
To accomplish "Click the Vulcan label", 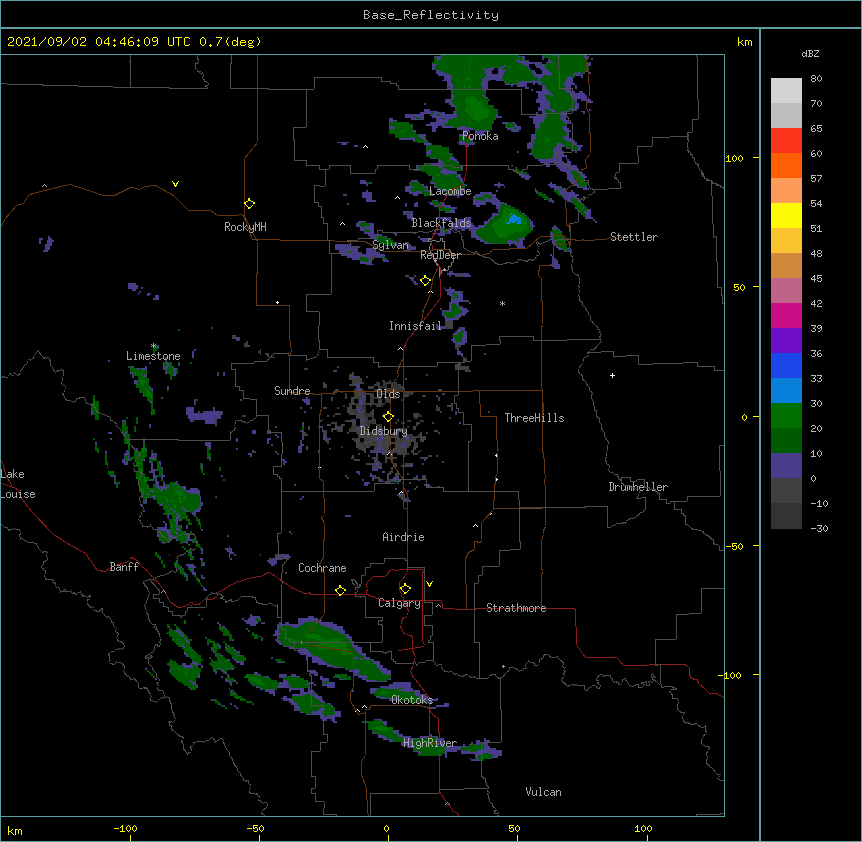I will pos(543,792).
